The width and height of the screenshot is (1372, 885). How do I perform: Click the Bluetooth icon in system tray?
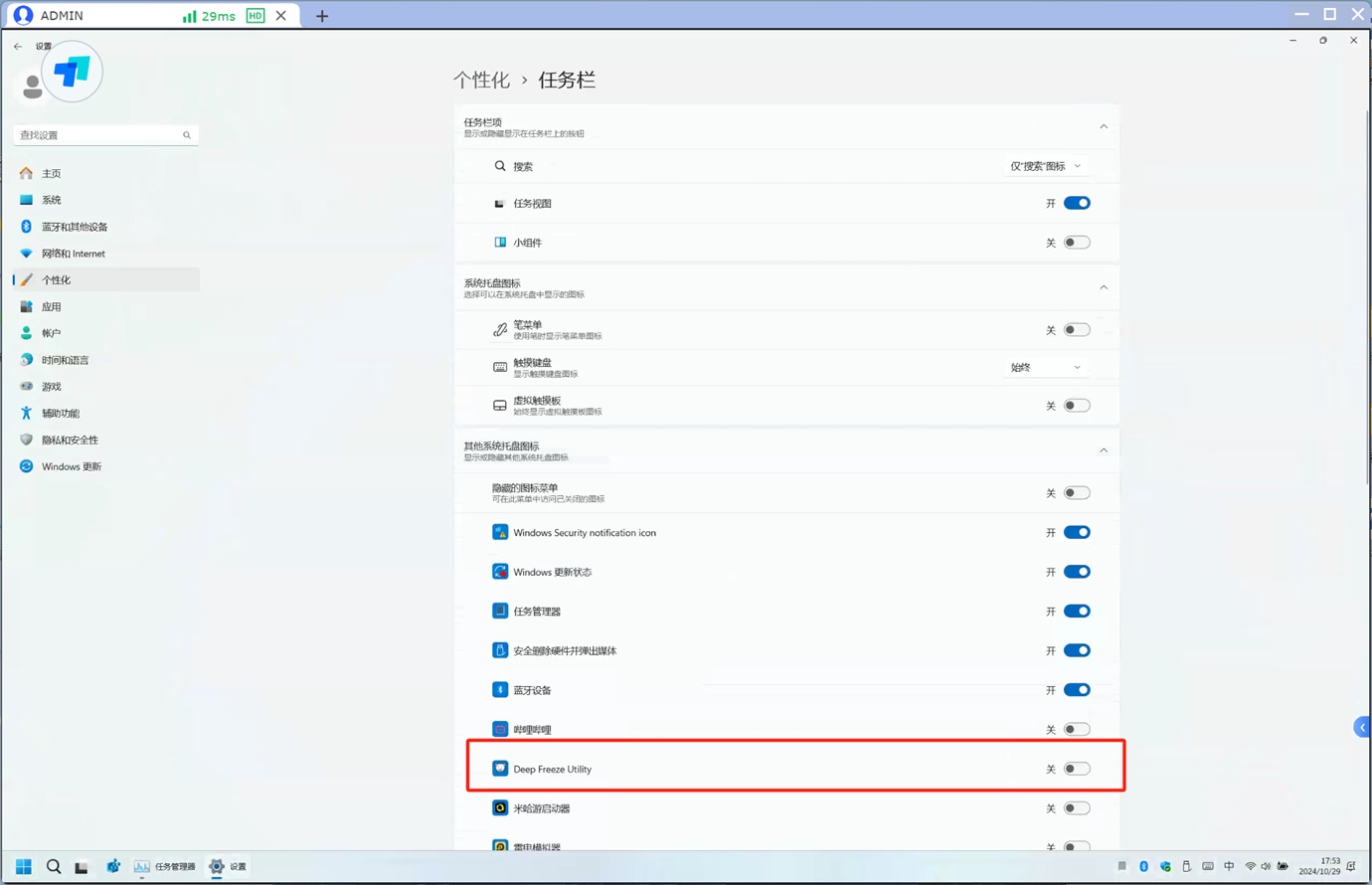coord(1143,867)
